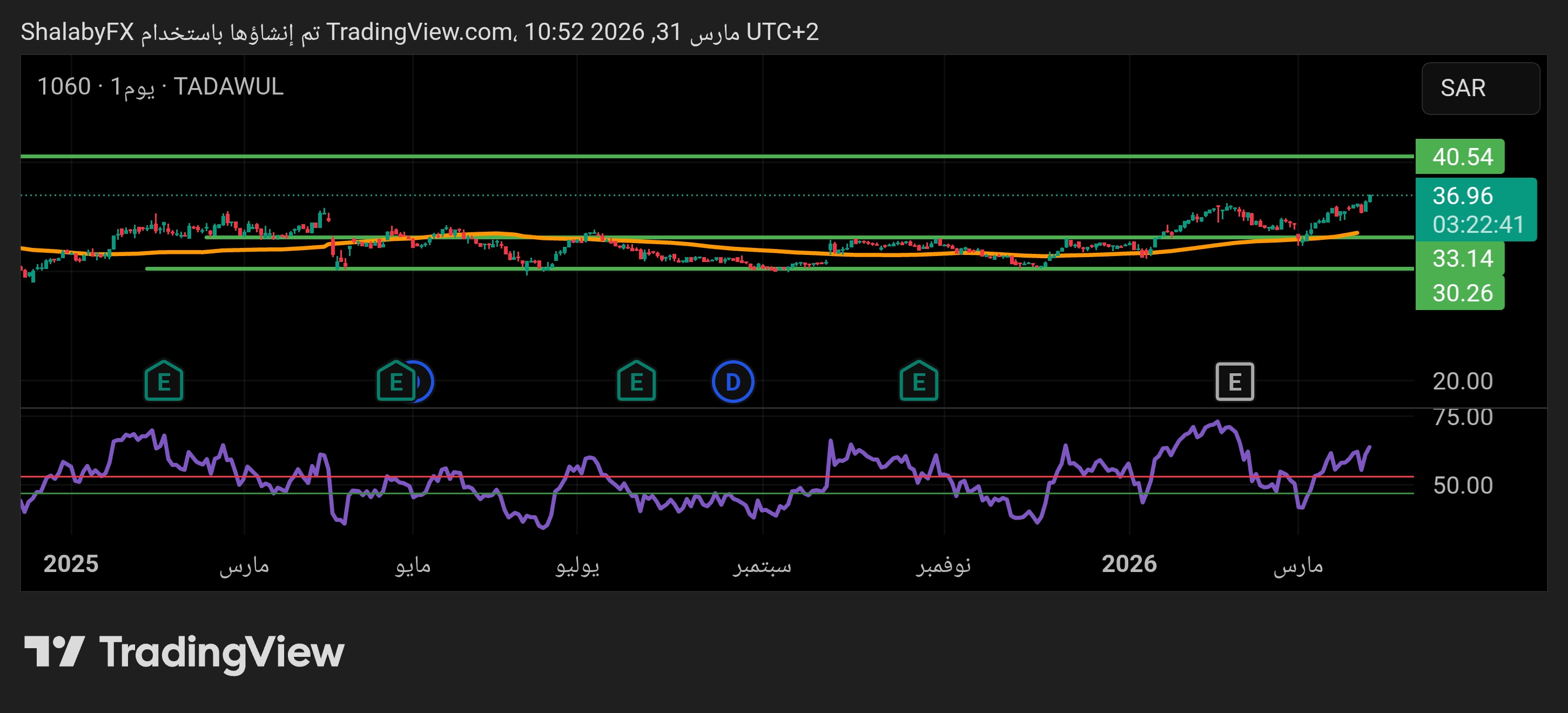Click the TradingView wordmark text
The image size is (1568, 713).
[x=221, y=651]
